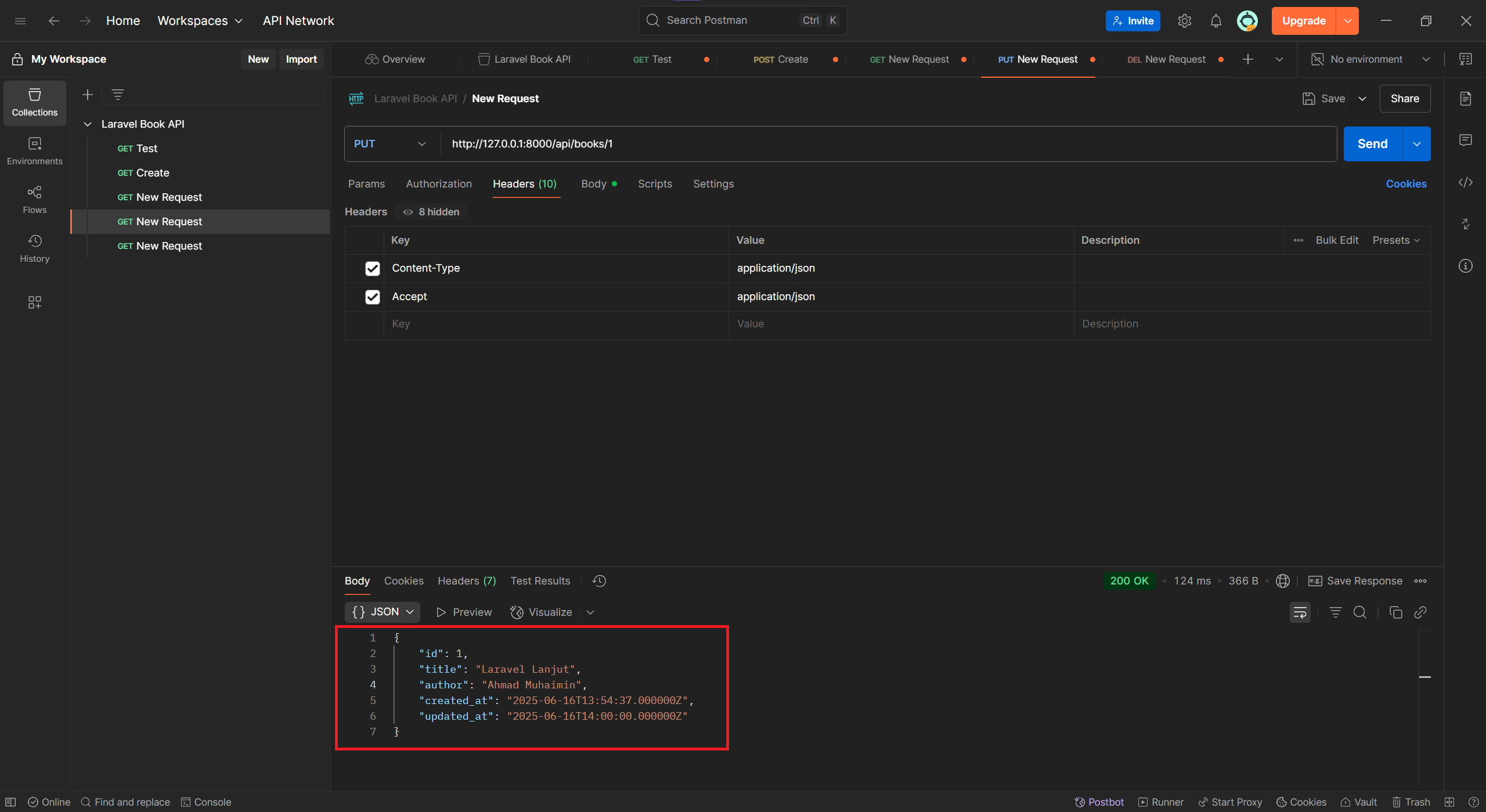
Task: Search within the response body
Action: click(x=1359, y=612)
